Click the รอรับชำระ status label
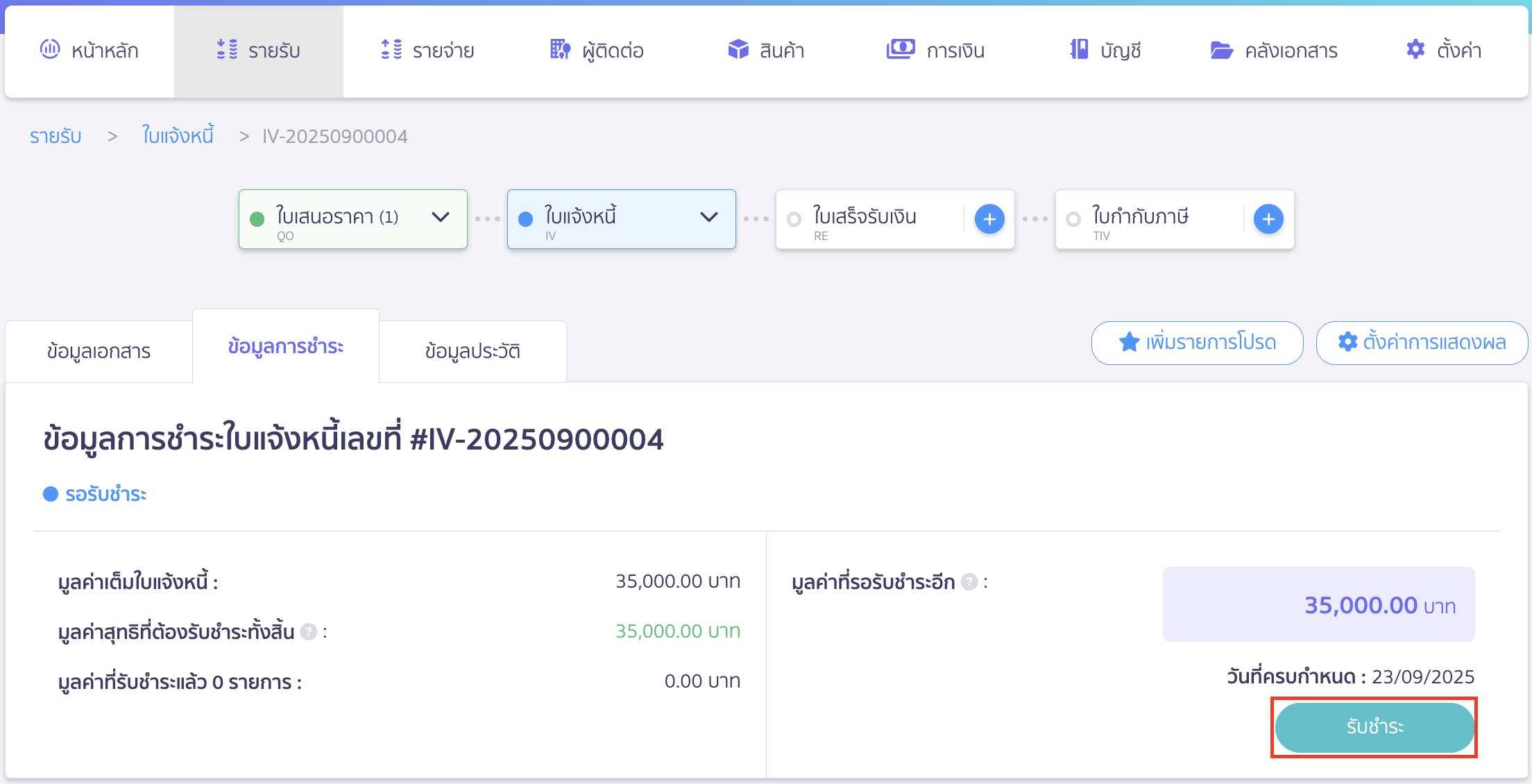This screenshot has width=1532, height=784. point(105,494)
